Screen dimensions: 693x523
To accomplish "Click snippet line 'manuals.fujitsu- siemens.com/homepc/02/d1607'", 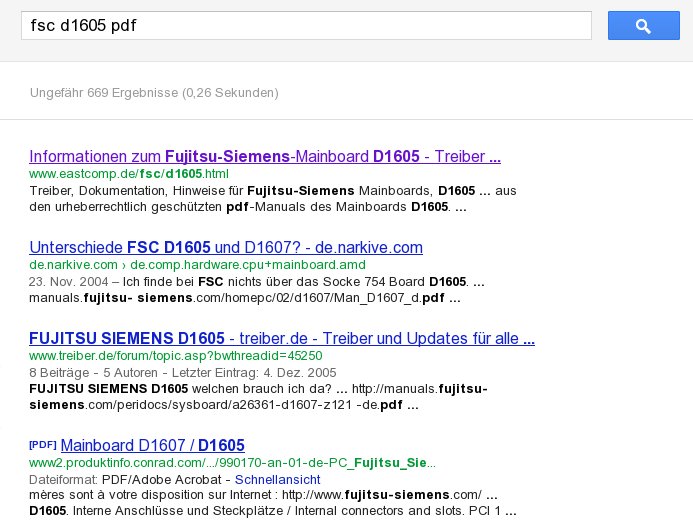I will pyautogui.click(x=244, y=298).
